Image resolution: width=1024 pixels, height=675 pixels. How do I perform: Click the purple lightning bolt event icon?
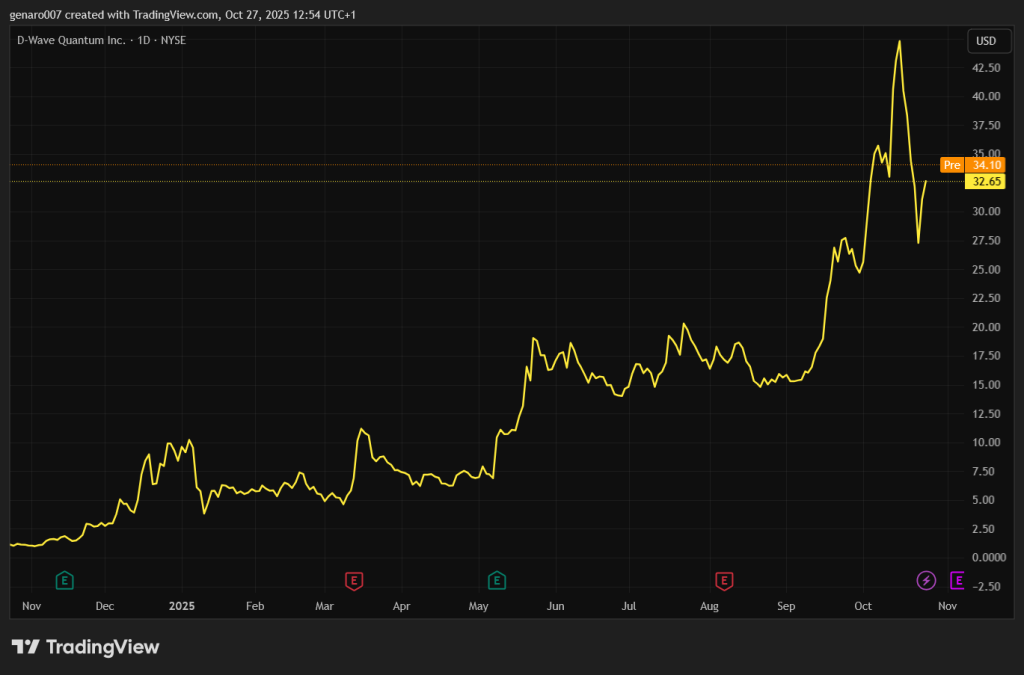927,579
